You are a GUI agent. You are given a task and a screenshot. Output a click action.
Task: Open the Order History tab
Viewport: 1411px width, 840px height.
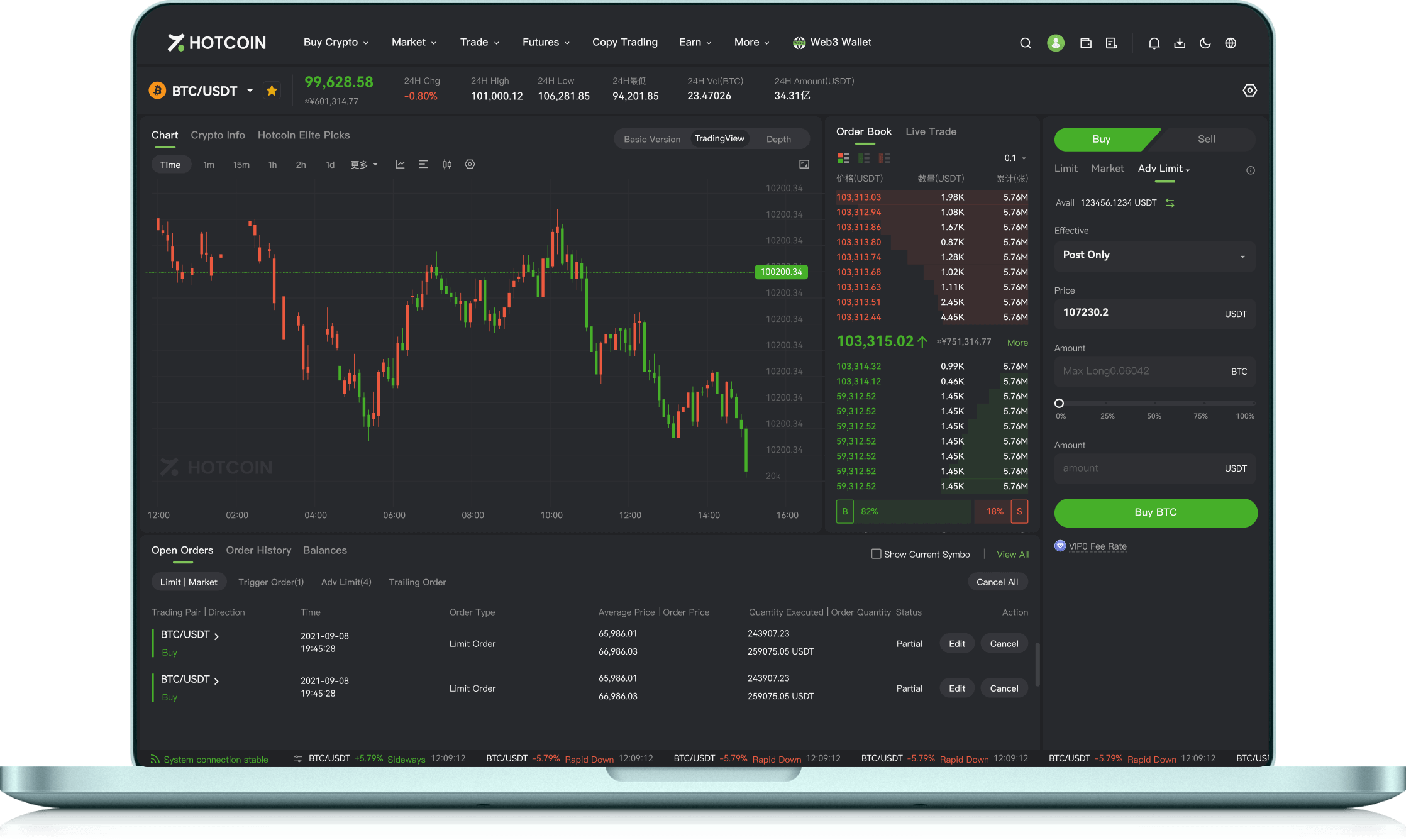[x=258, y=550]
